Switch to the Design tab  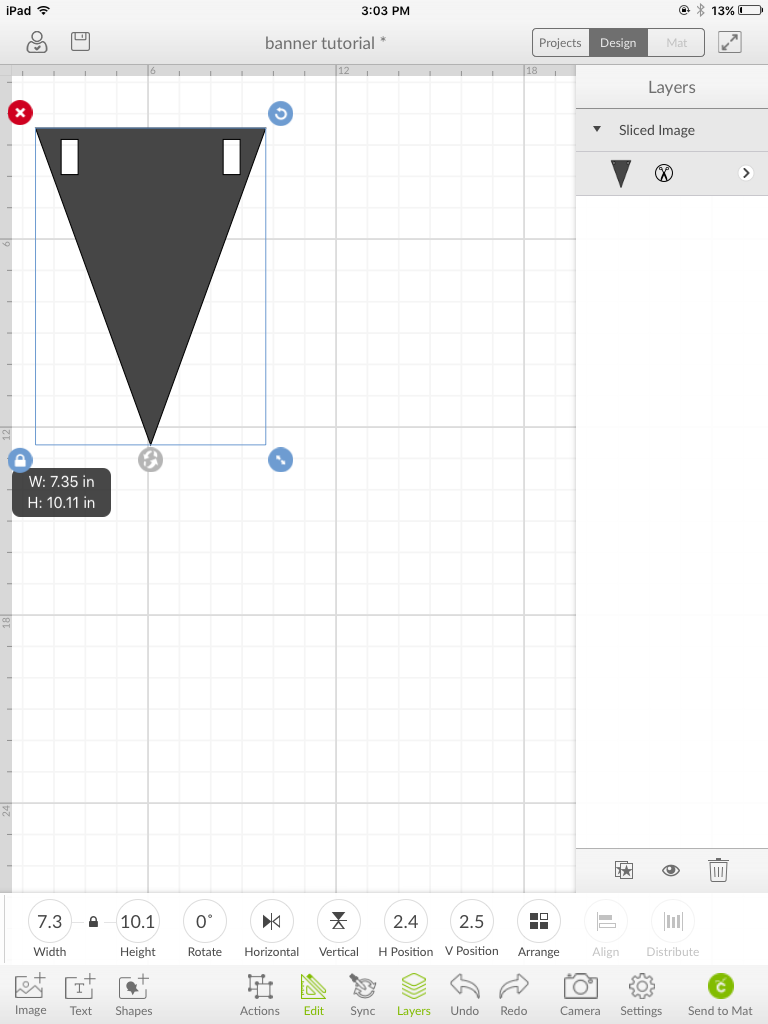pos(618,43)
